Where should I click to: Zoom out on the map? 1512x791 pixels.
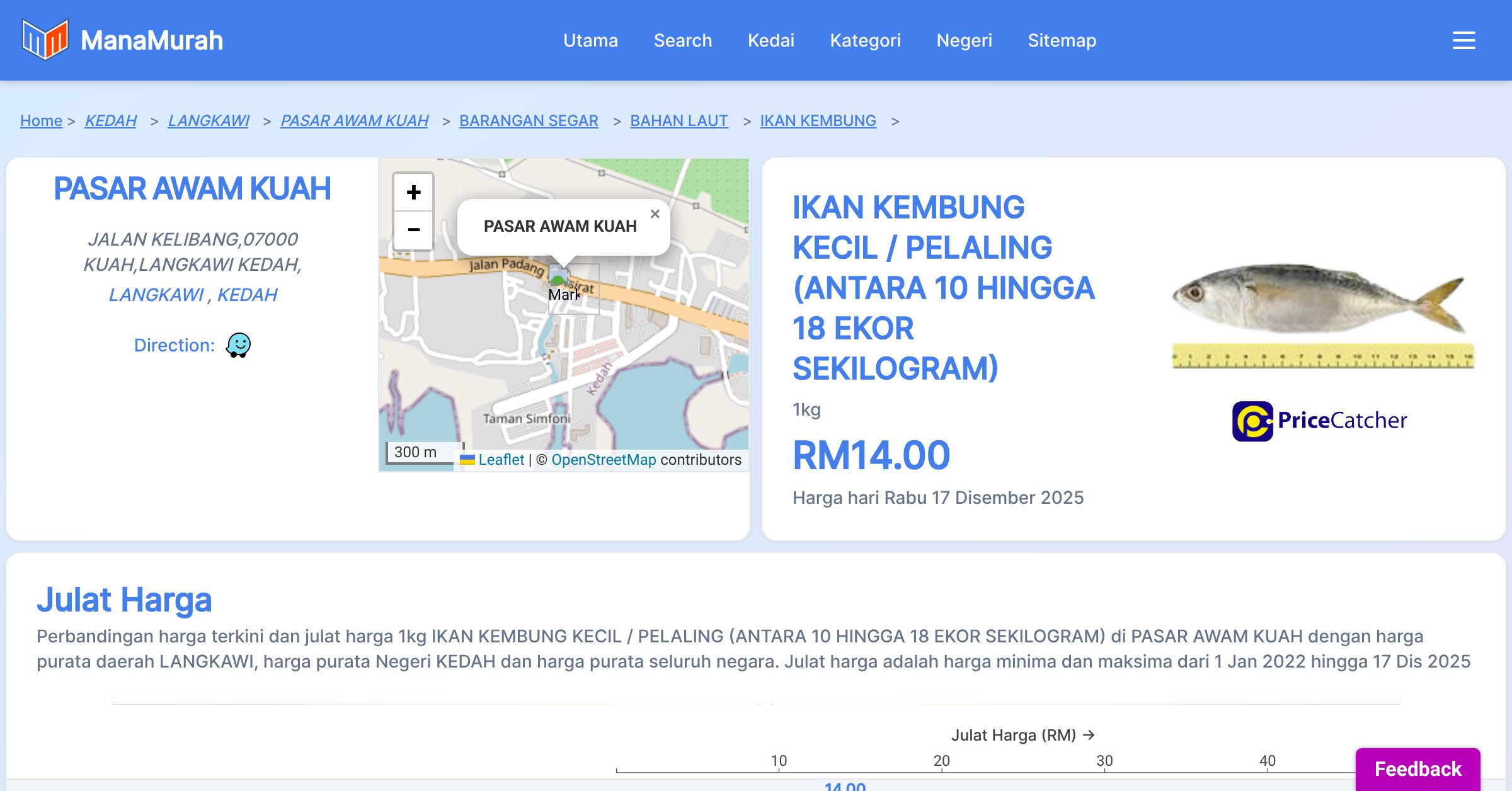(x=413, y=230)
